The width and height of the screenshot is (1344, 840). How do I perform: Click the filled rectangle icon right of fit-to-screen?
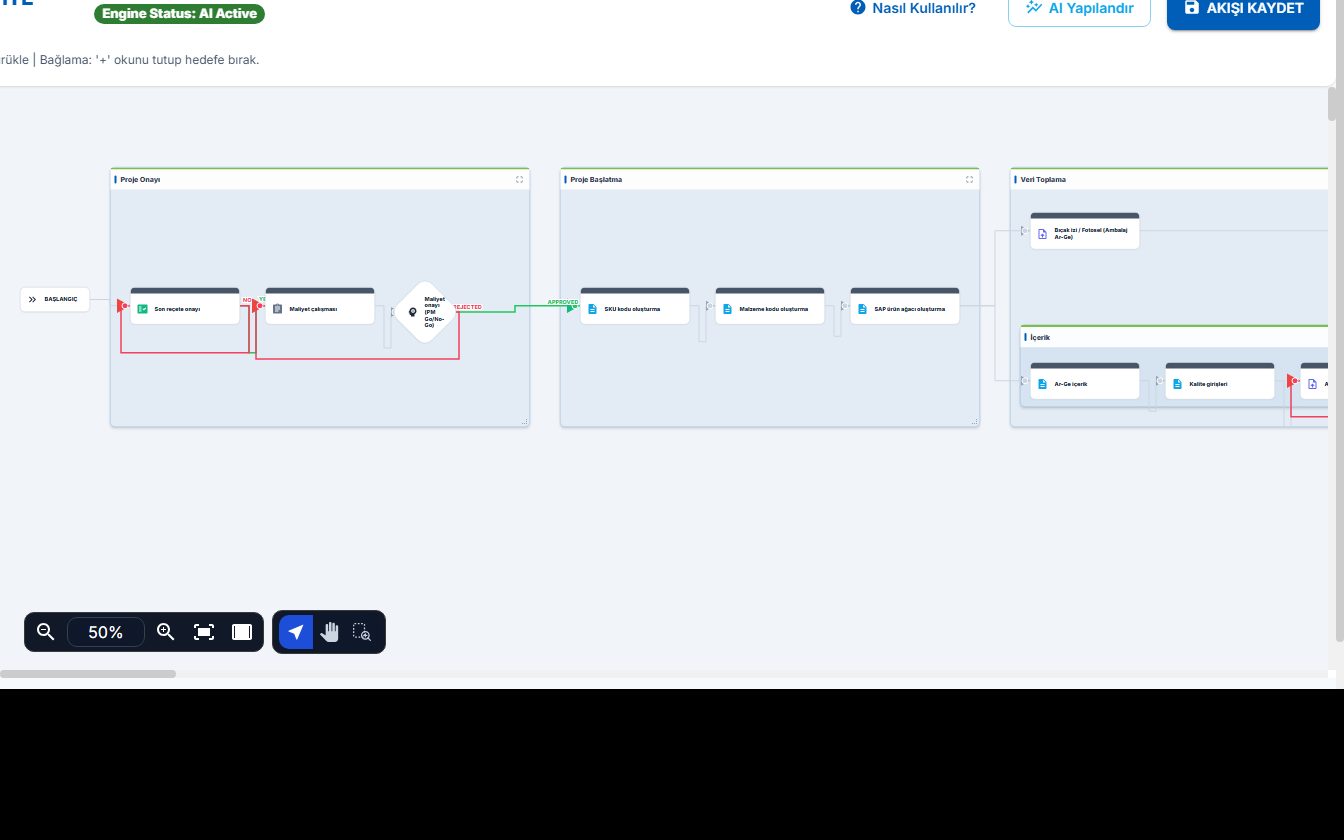coord(242,632)
